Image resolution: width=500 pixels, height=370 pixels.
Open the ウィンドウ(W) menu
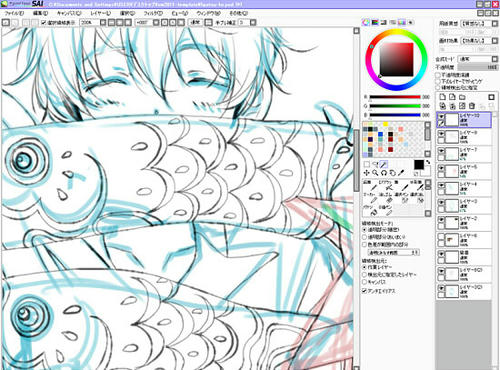pos(209,13)
